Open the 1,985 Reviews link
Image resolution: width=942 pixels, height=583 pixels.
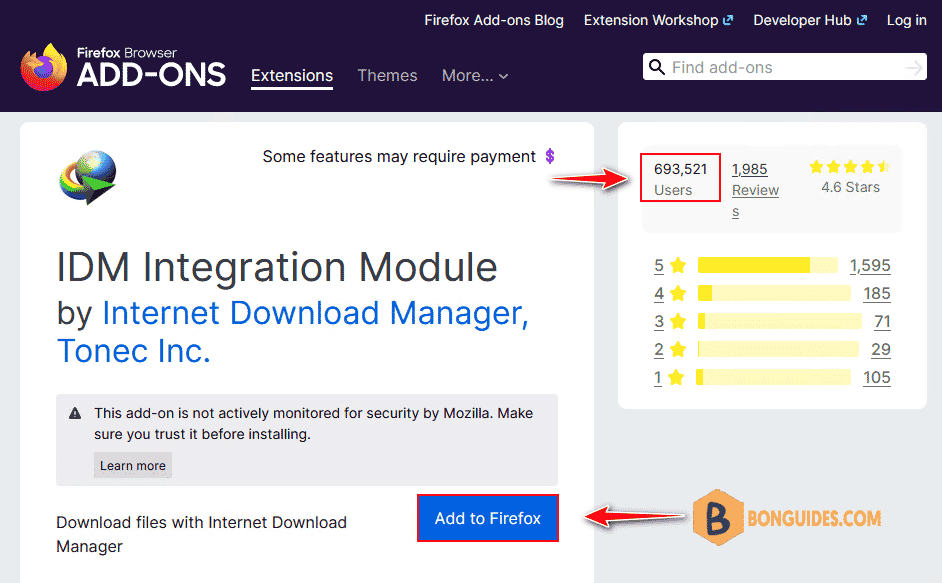[755, 190]
